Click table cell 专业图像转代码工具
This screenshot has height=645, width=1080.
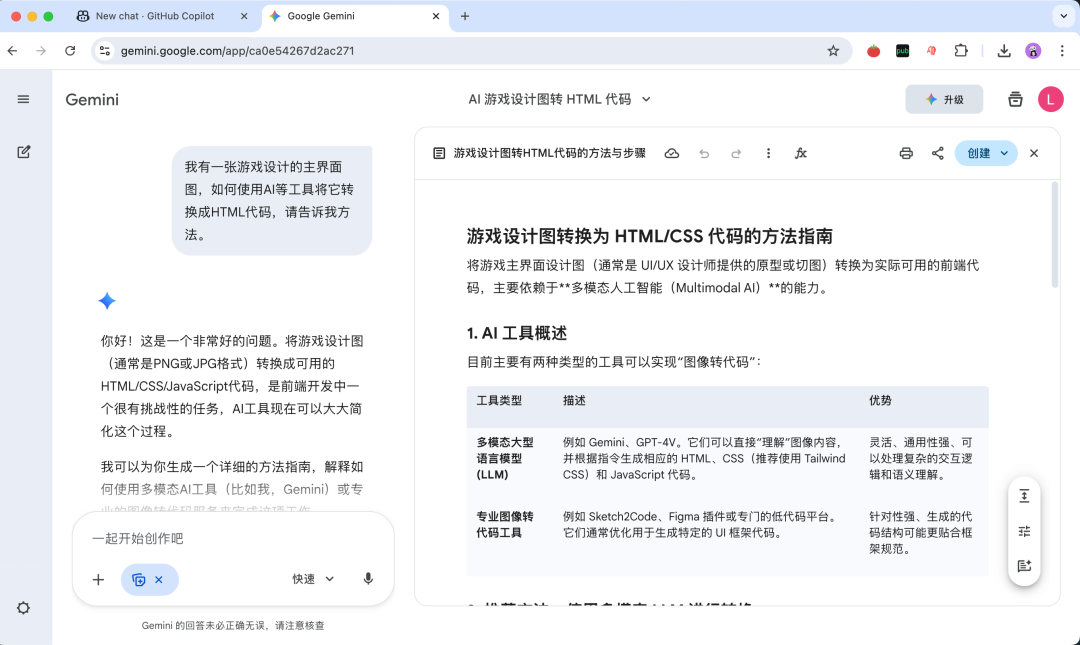[505, 524]
